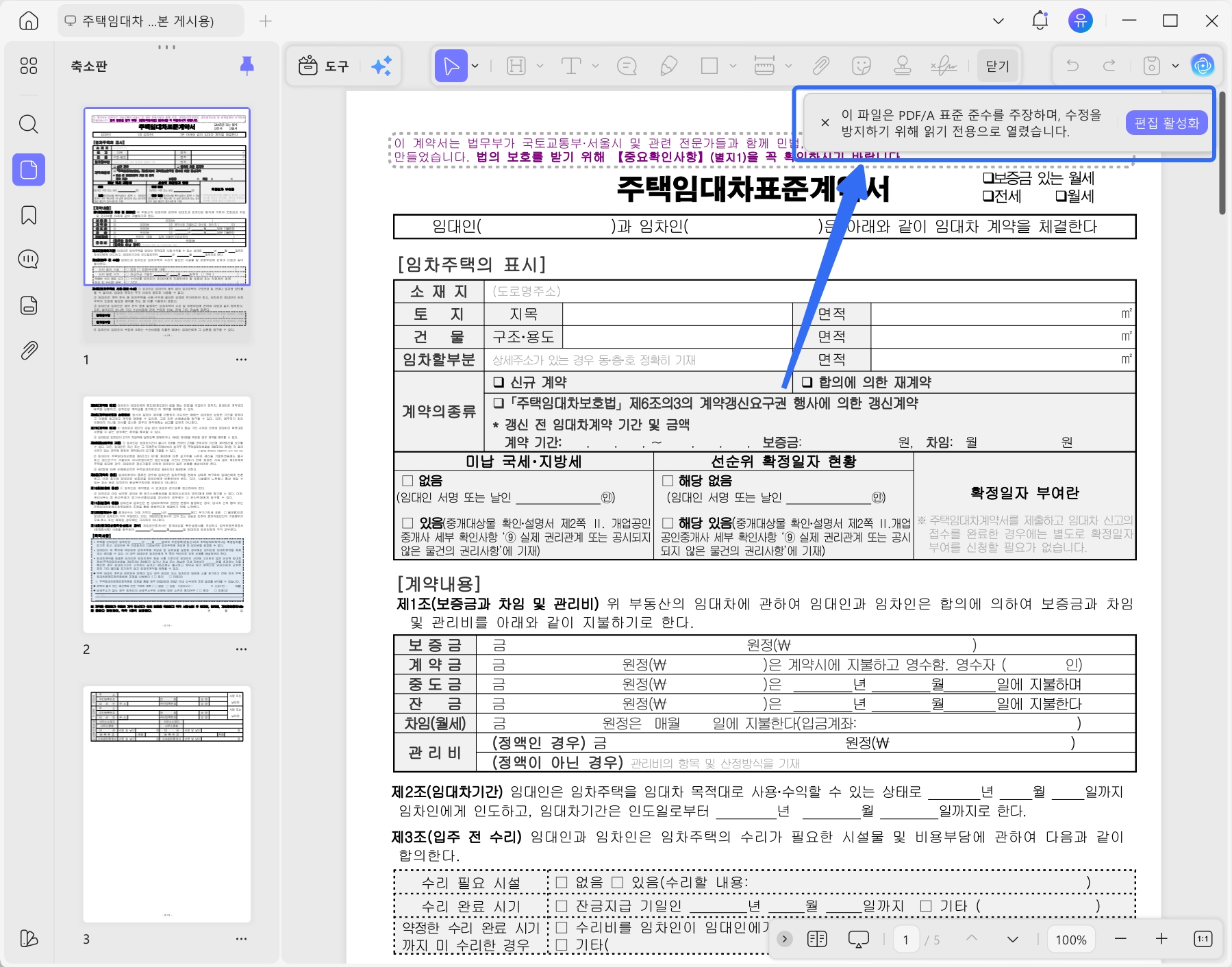Click the page number input field
The width and height of the screenshot is (1232, 967).
click(905, 940)
